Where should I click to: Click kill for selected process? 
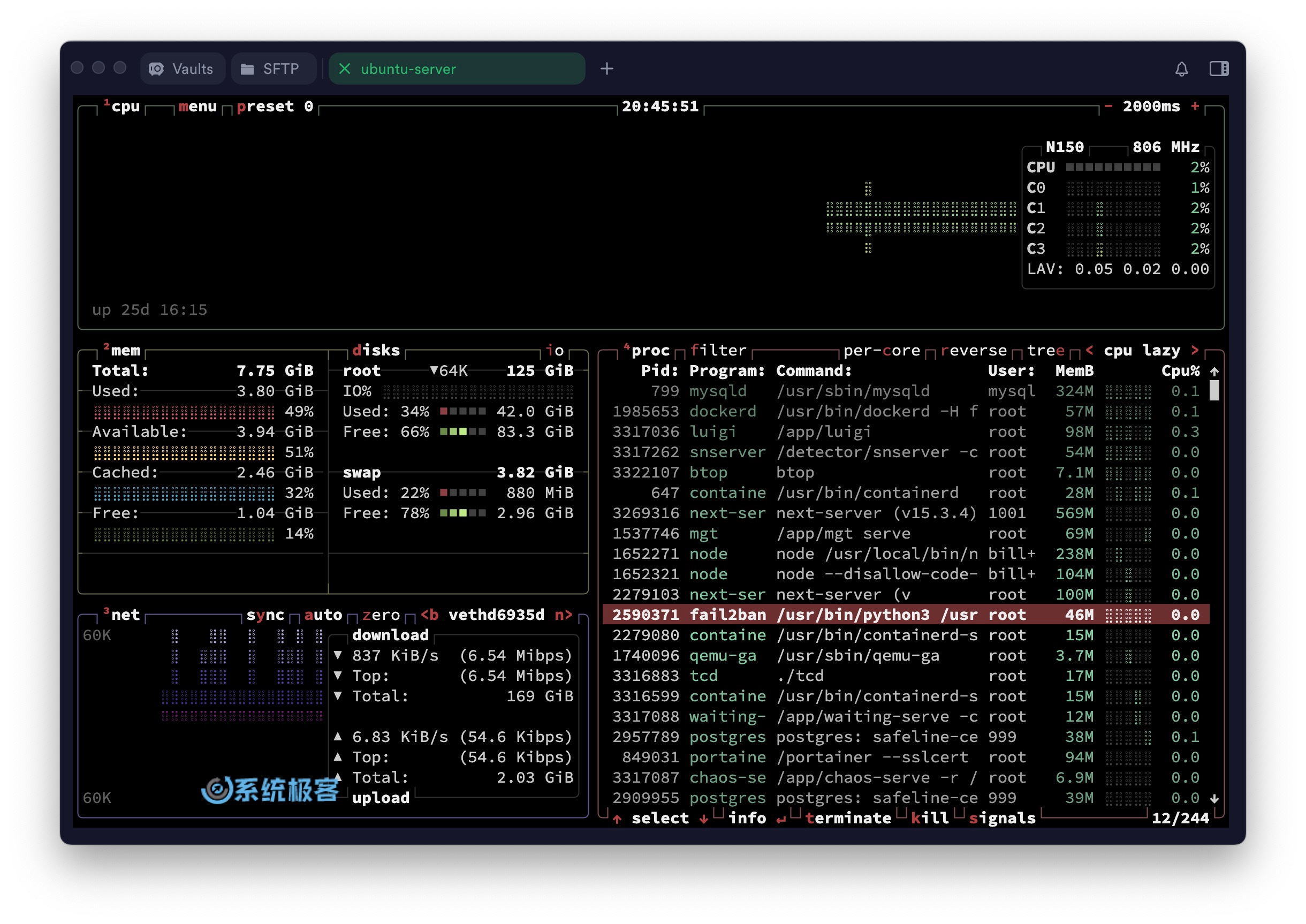click(930, 817)
